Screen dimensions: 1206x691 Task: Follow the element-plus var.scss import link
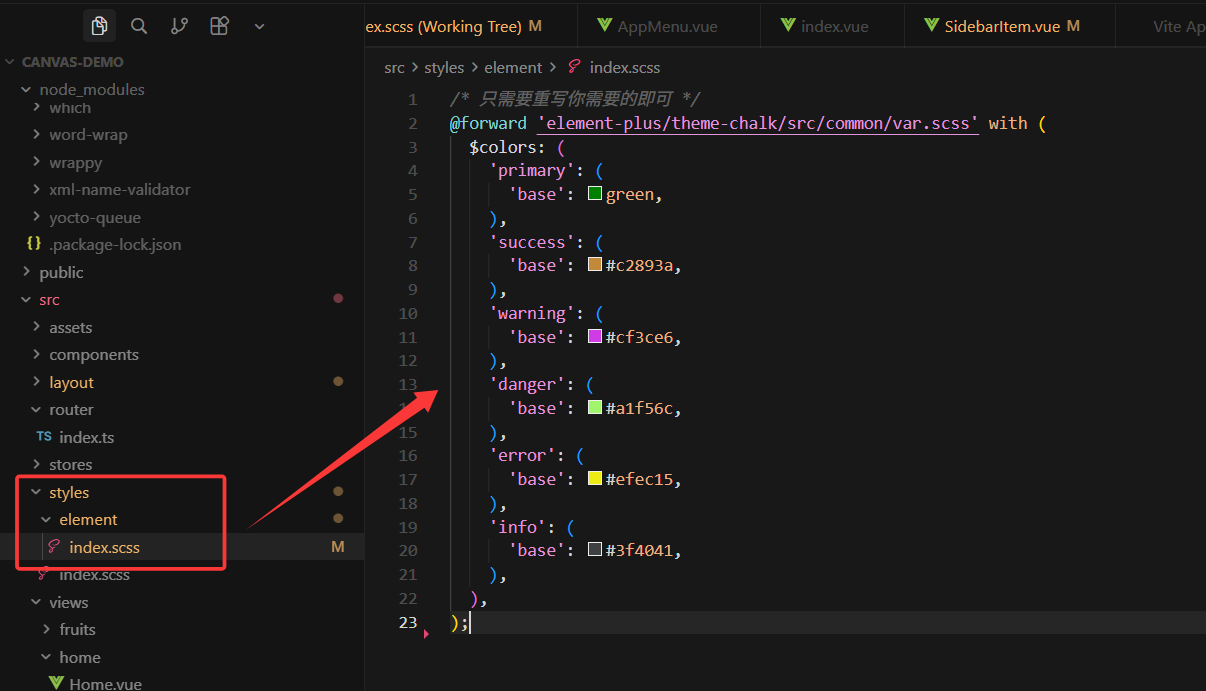click(x=758, y=123)
